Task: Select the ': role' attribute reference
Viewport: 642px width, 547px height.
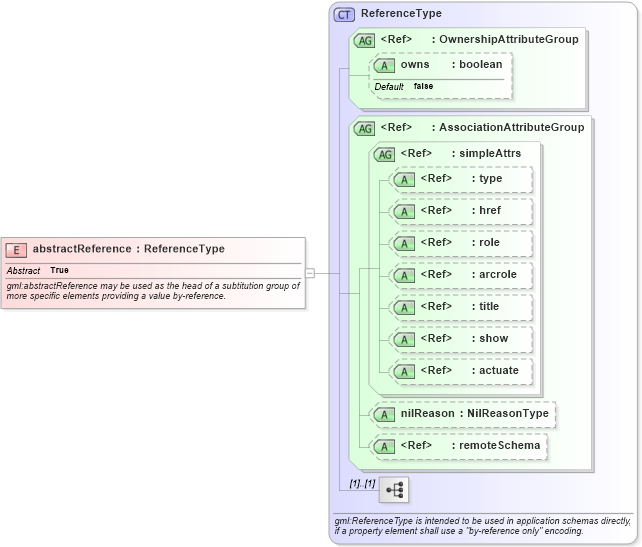Action: pyautogui.click(x=486, y=242)
